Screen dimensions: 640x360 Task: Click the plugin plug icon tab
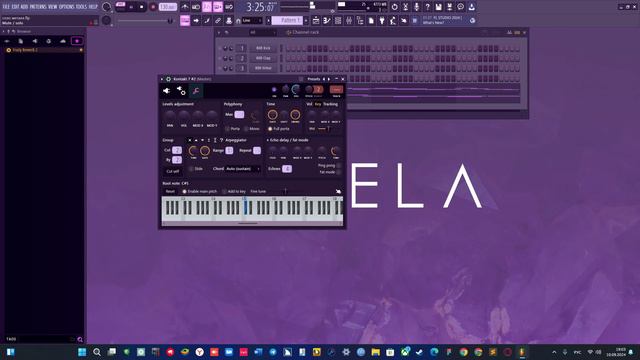tap(167, 91)
